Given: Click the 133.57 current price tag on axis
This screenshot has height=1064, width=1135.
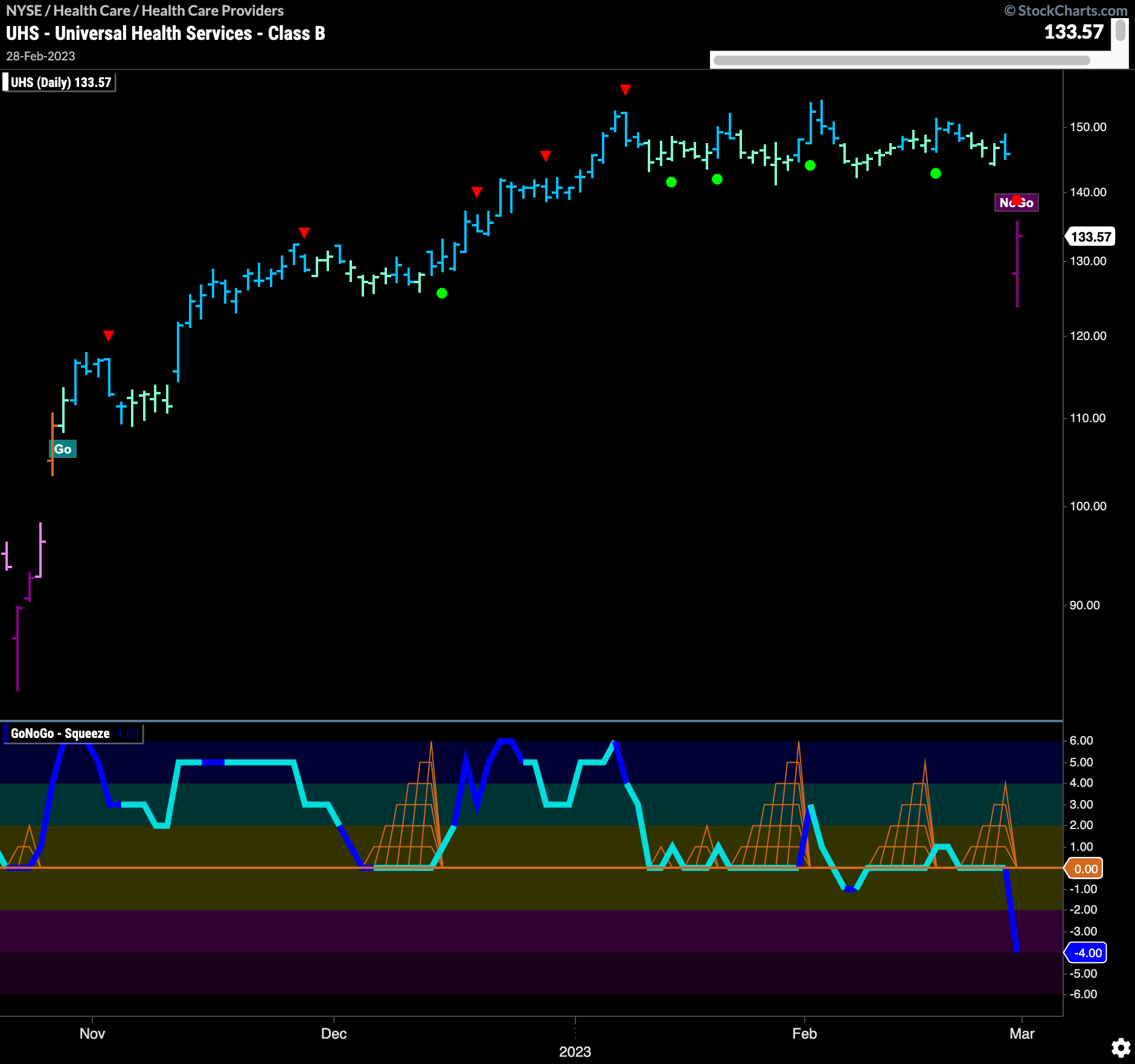Looking at the screenshot, I should [1090, 237].
